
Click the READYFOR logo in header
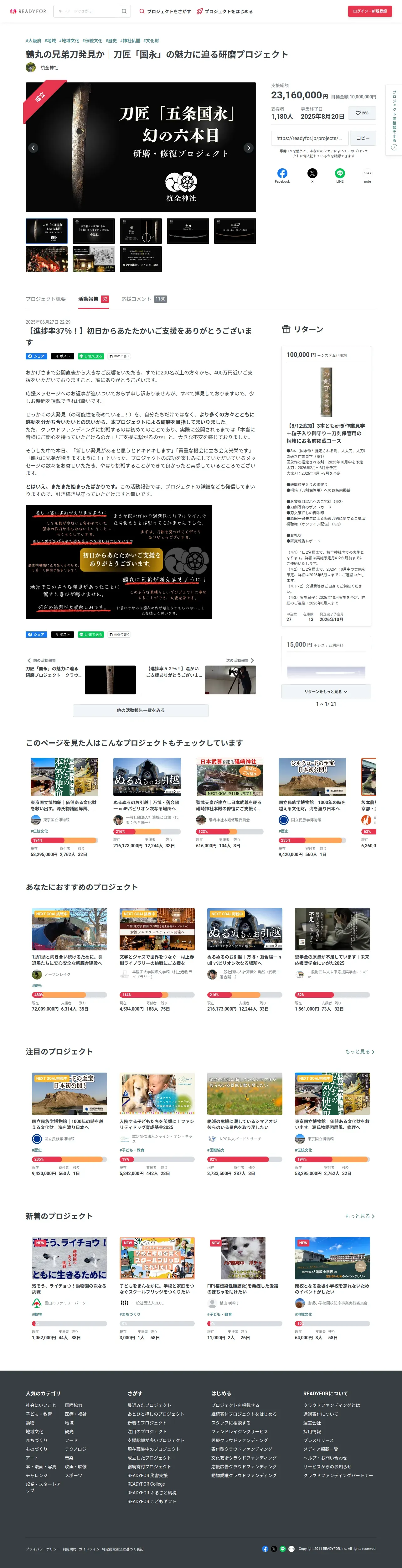pyautogui.click(x=28, y=11)
